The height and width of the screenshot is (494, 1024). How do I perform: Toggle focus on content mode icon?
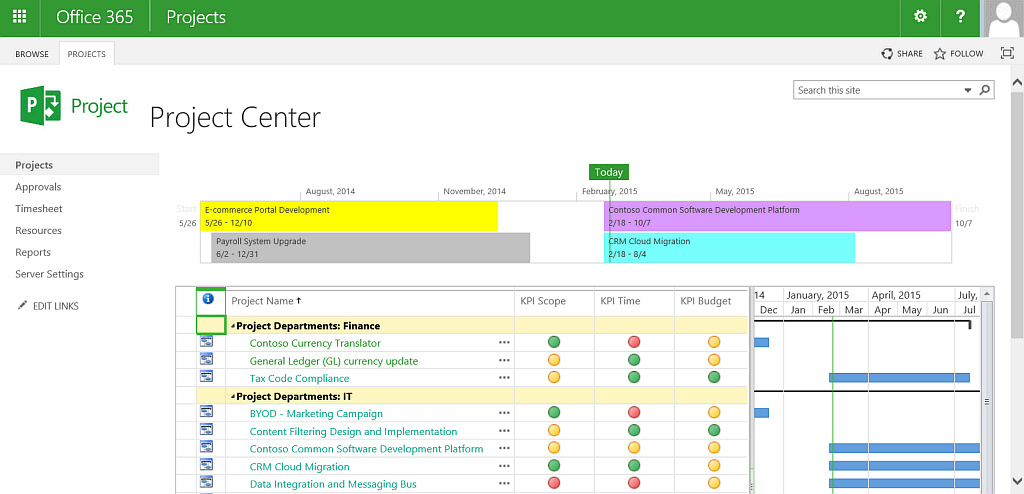[x=1007, y=54]
